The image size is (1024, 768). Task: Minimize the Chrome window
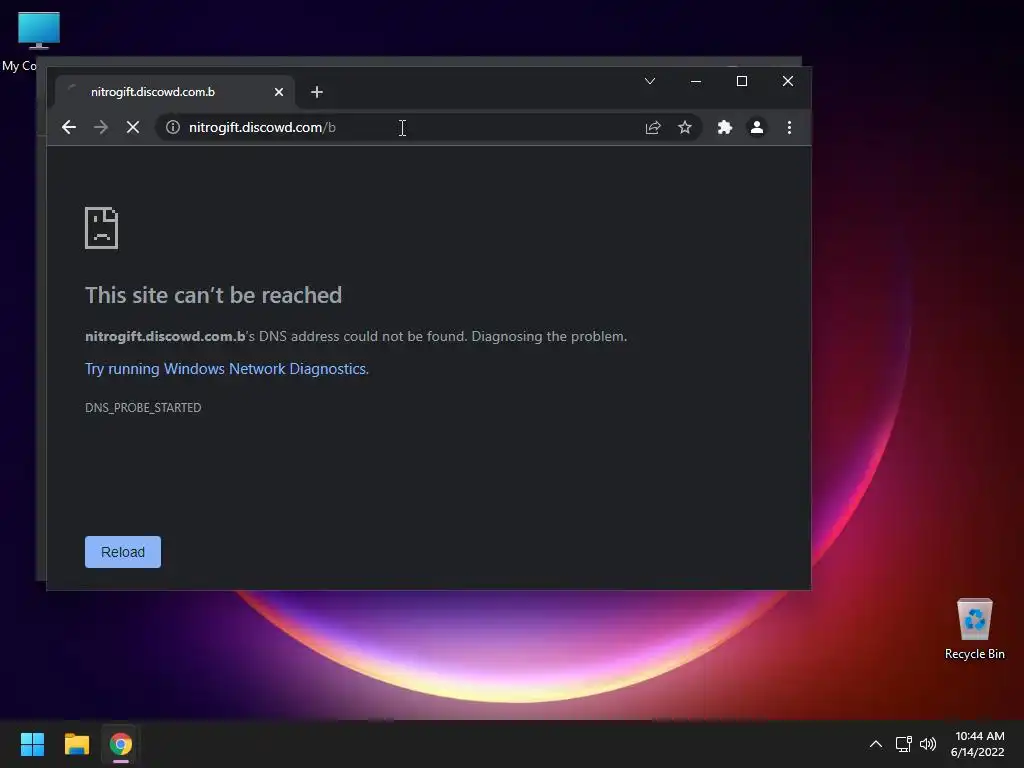coord(696,81)
